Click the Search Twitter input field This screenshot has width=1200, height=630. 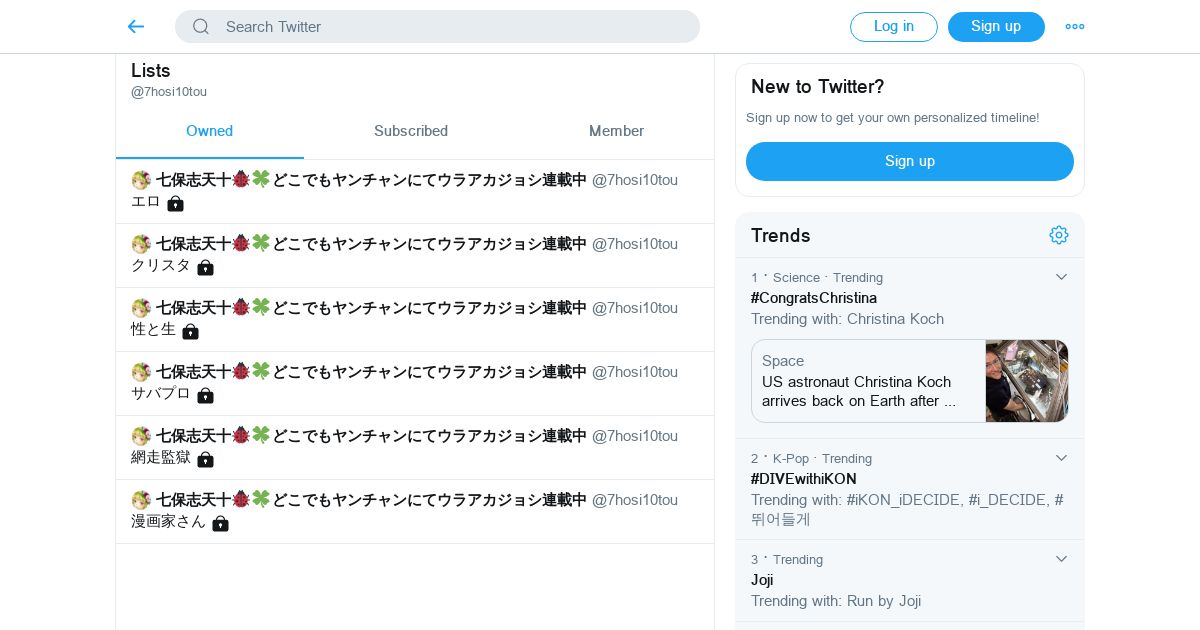click(450, 27)
